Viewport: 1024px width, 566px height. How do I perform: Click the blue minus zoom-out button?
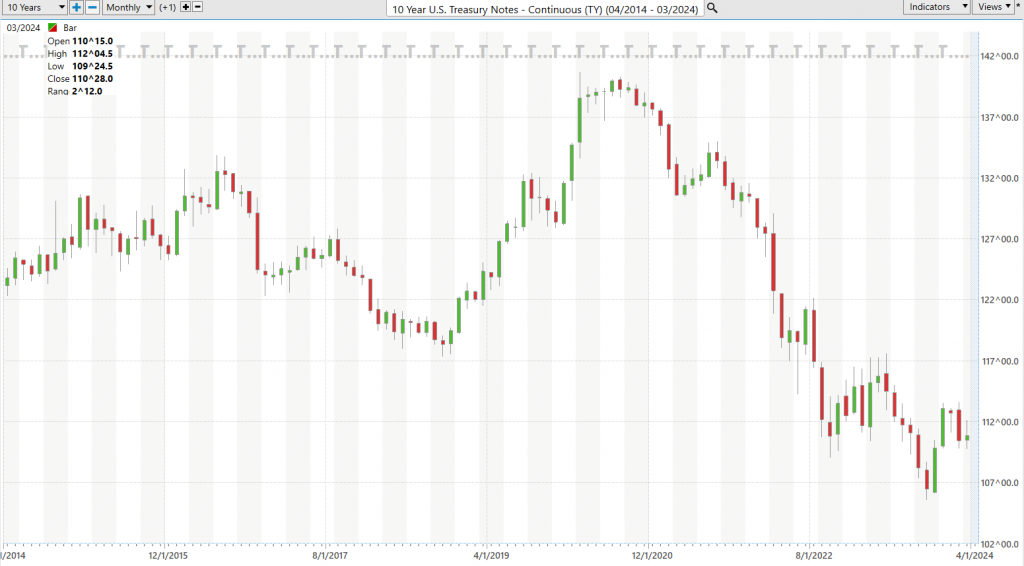pyautogui.click(x=92, y=7)
